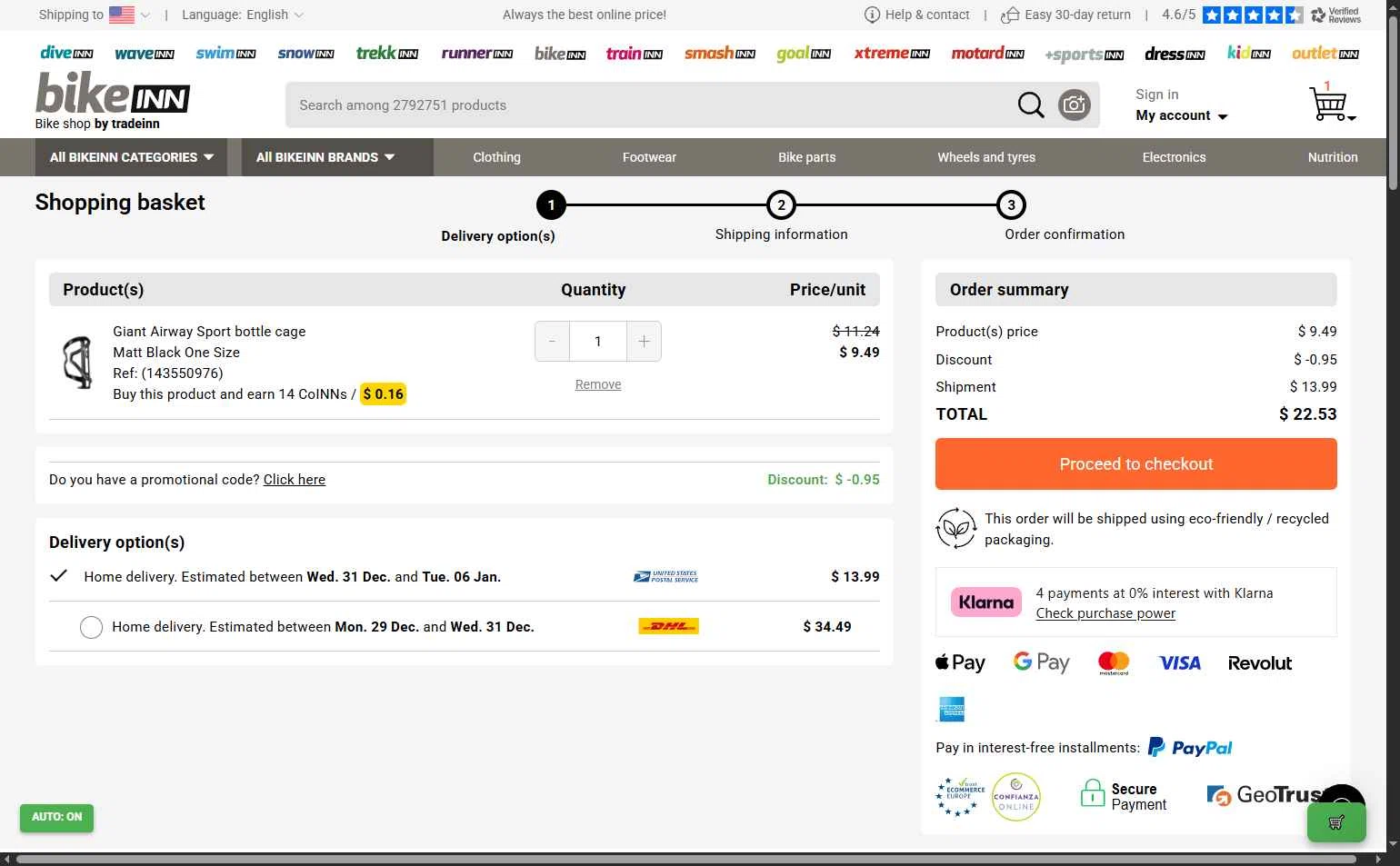This screenshot has height=866, width=1400.
Task: Open the Bike parts menu
Action: (x=806, y=157)
